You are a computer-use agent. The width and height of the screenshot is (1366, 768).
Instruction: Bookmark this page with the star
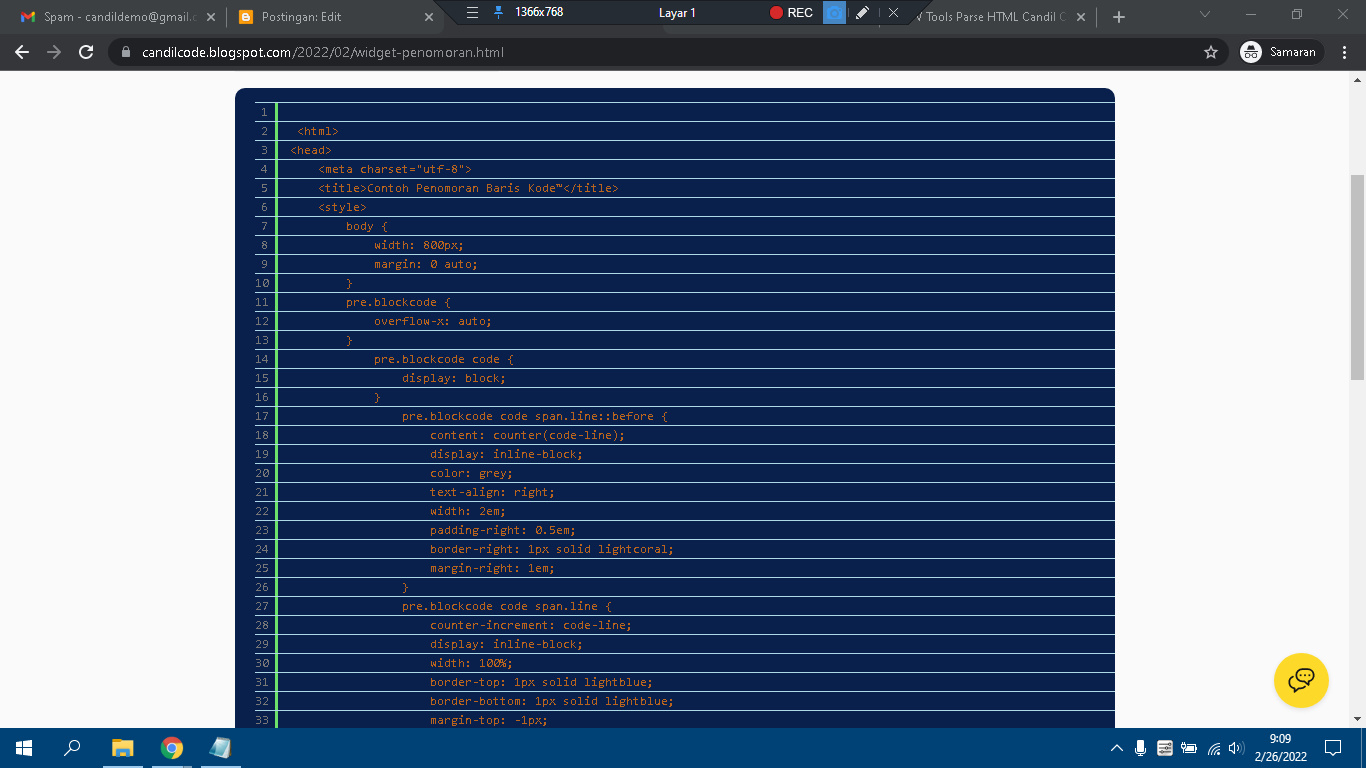[1211, 52]
